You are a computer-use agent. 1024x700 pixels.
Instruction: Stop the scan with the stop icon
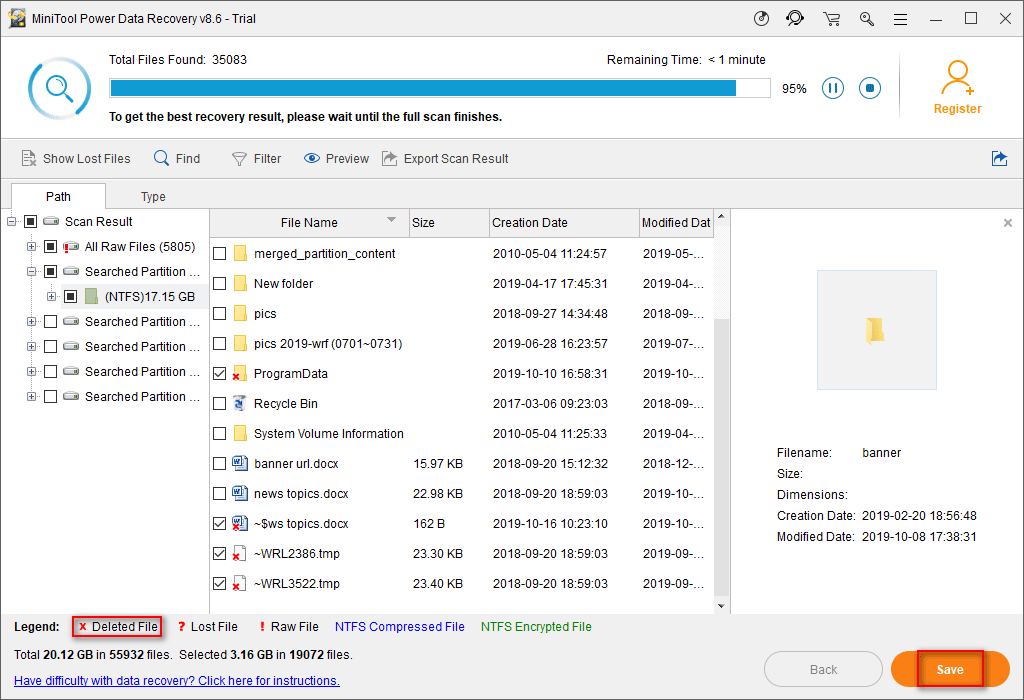(x=870, y=88)
